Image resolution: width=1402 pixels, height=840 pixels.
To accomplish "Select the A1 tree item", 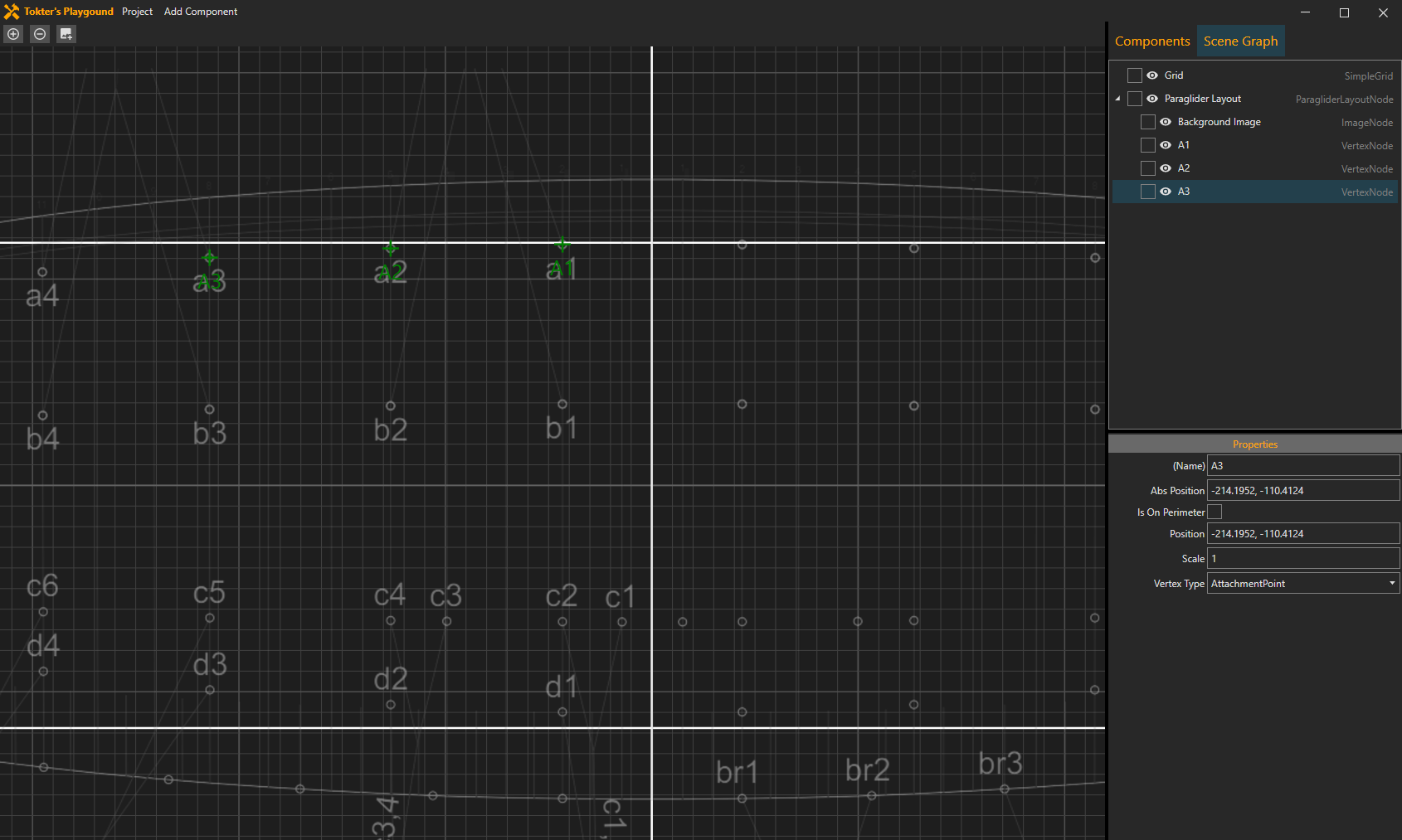I will pos(1254,145).
